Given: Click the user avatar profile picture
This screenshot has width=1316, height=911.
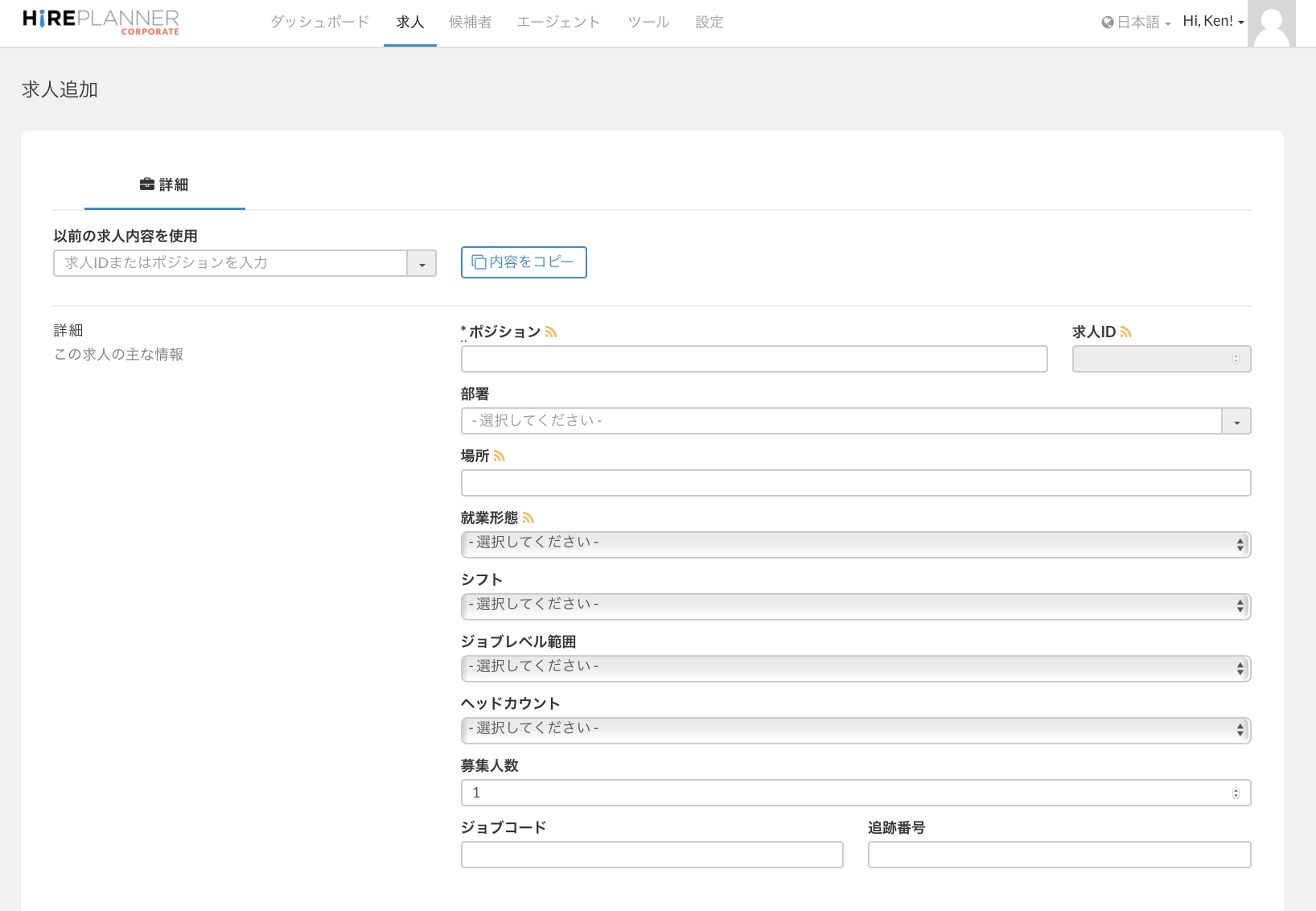Looking at the screenshot, I should [1271, 24].
